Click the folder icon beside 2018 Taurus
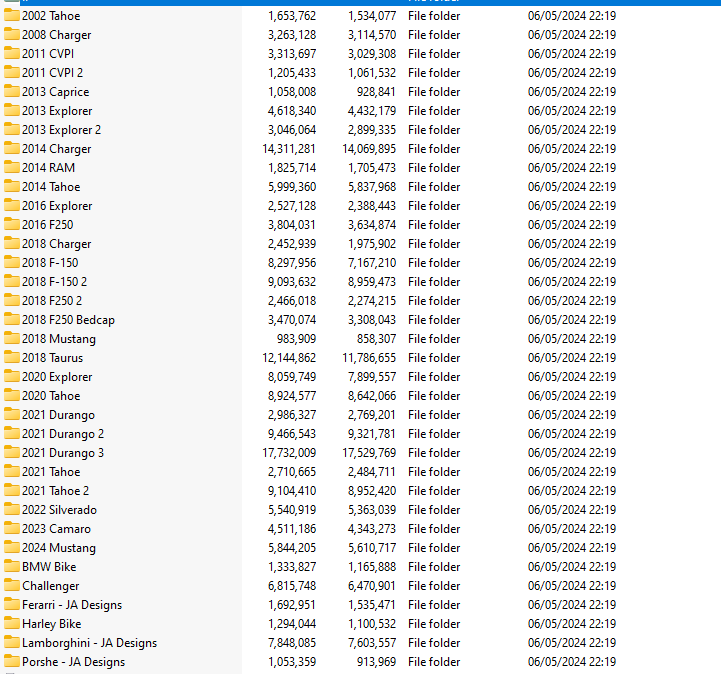This screenshot has width=721, height=674. click(x=11, y=358)
